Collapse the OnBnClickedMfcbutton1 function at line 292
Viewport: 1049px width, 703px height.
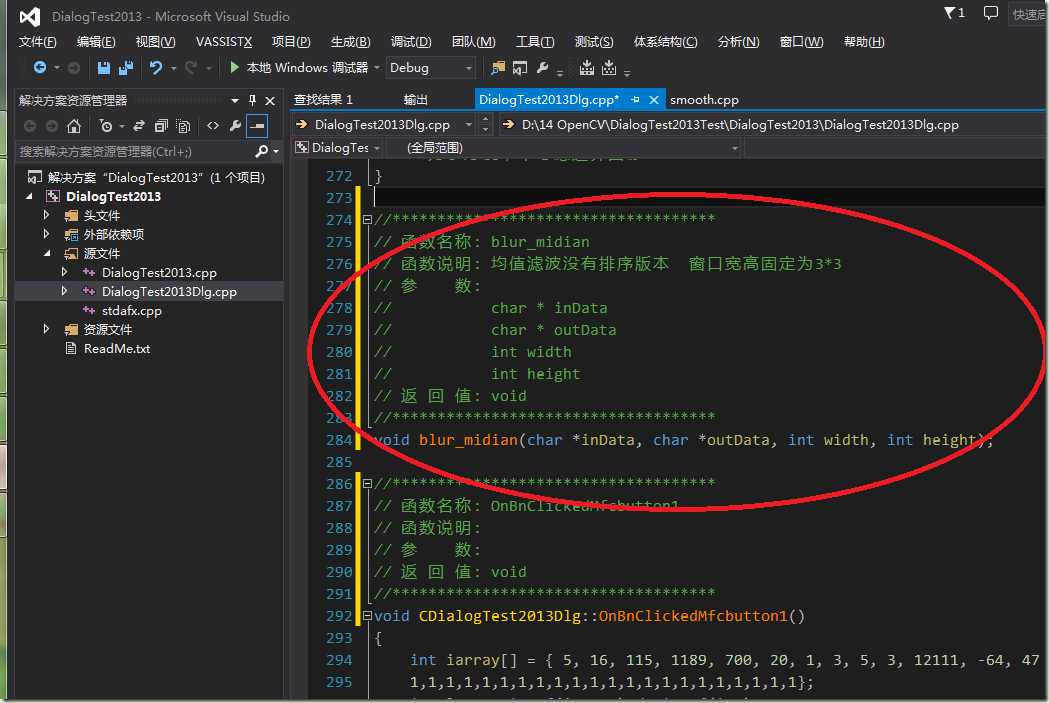point(367,615)
